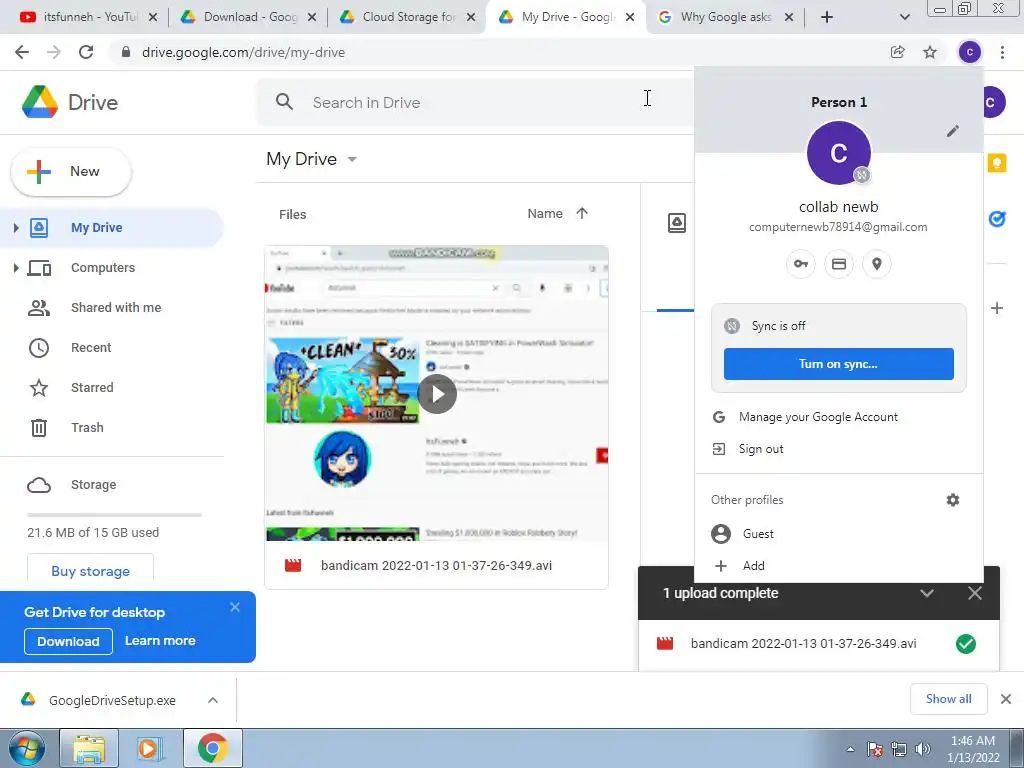This screenshot has width=1024, height=768.
Task: Click Turn on sync button
Action: [x=839, y=364]
